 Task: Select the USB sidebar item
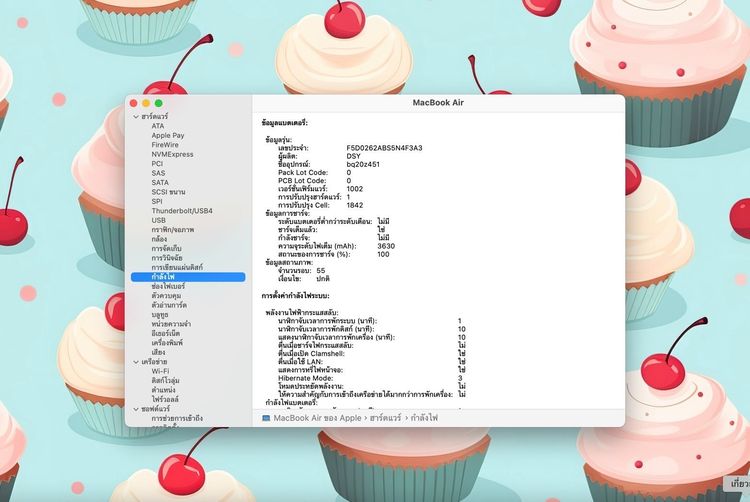coord(159,220)
